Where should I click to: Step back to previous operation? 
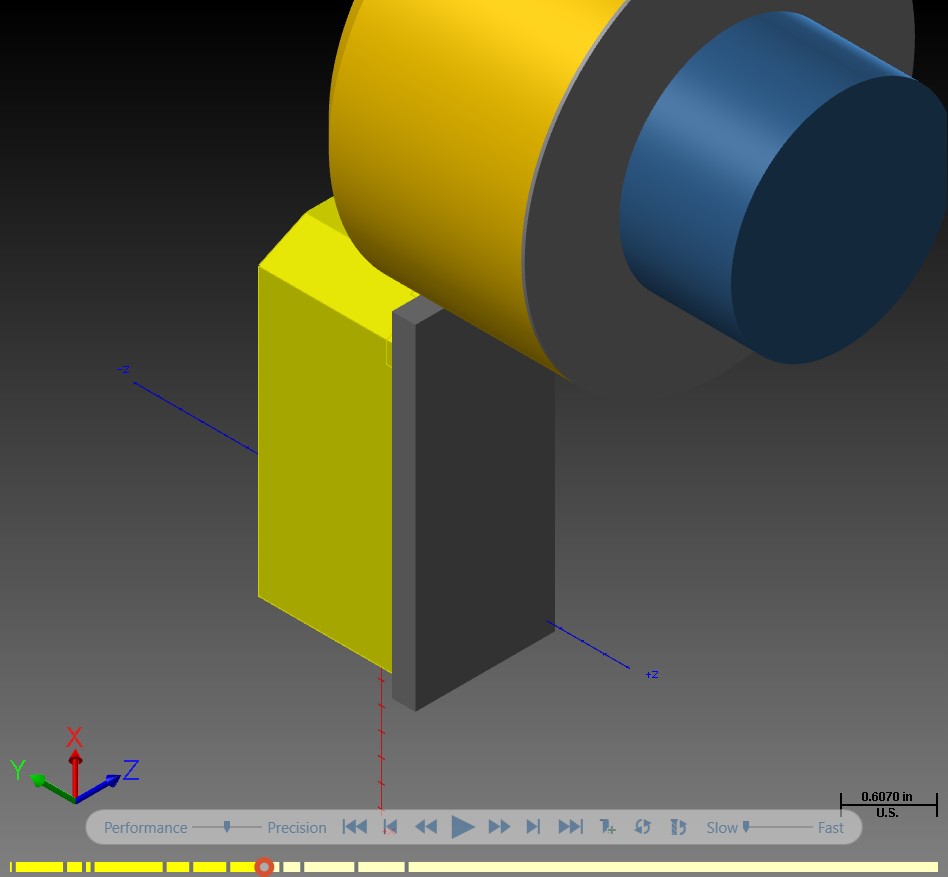tap(390, 827)
